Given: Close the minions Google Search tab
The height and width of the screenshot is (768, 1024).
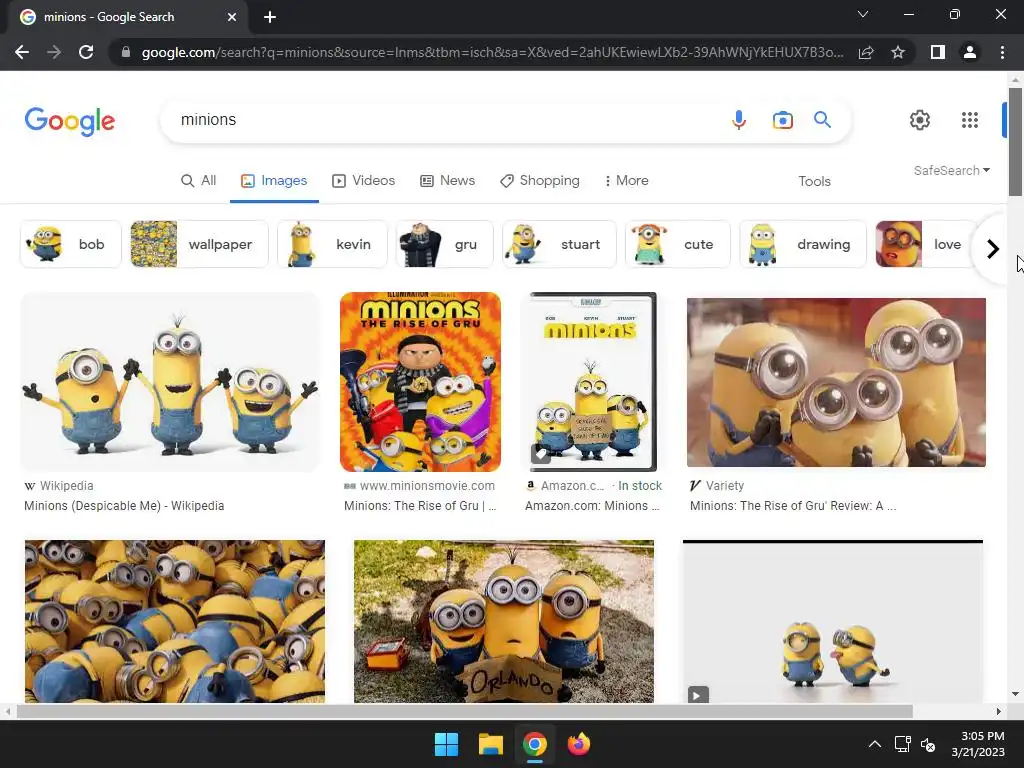Looking at the screenshot, I should click(x=232, y=17).
